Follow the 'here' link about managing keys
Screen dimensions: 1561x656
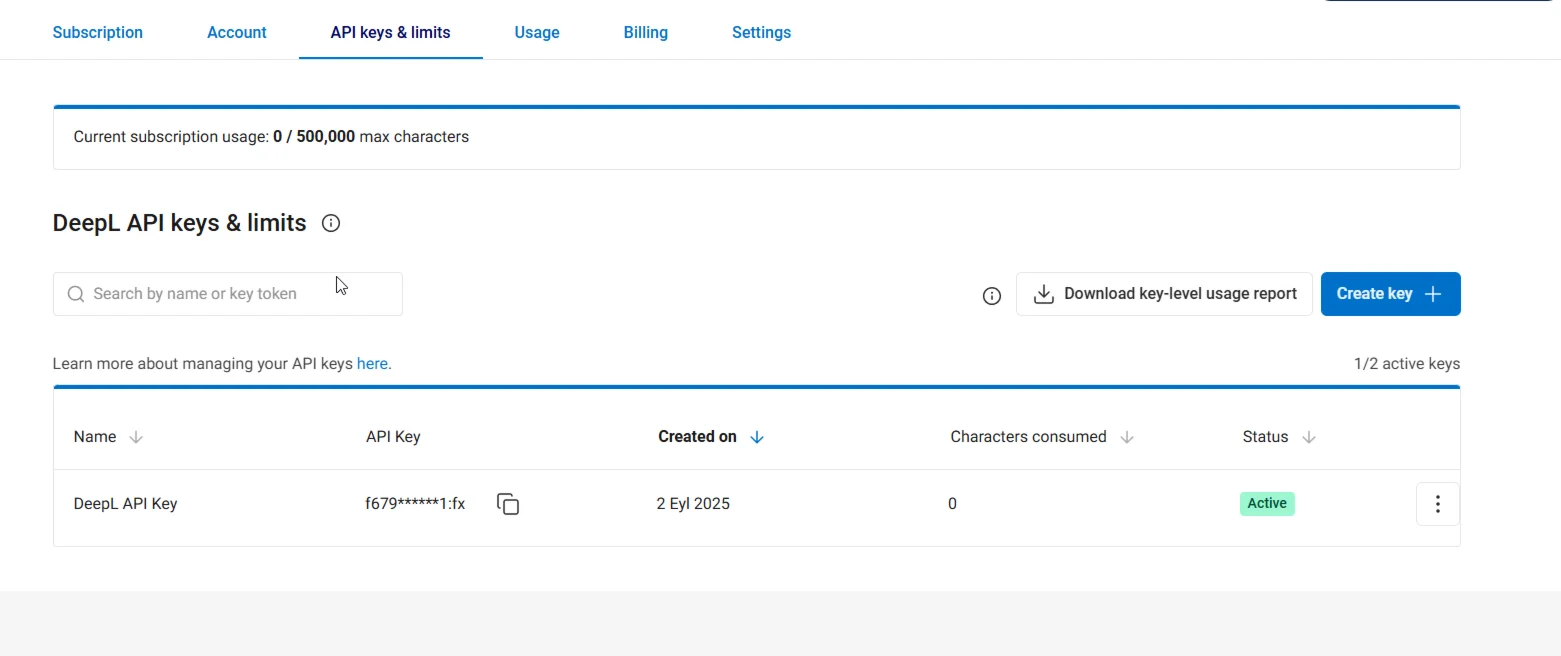pos(372,364)
